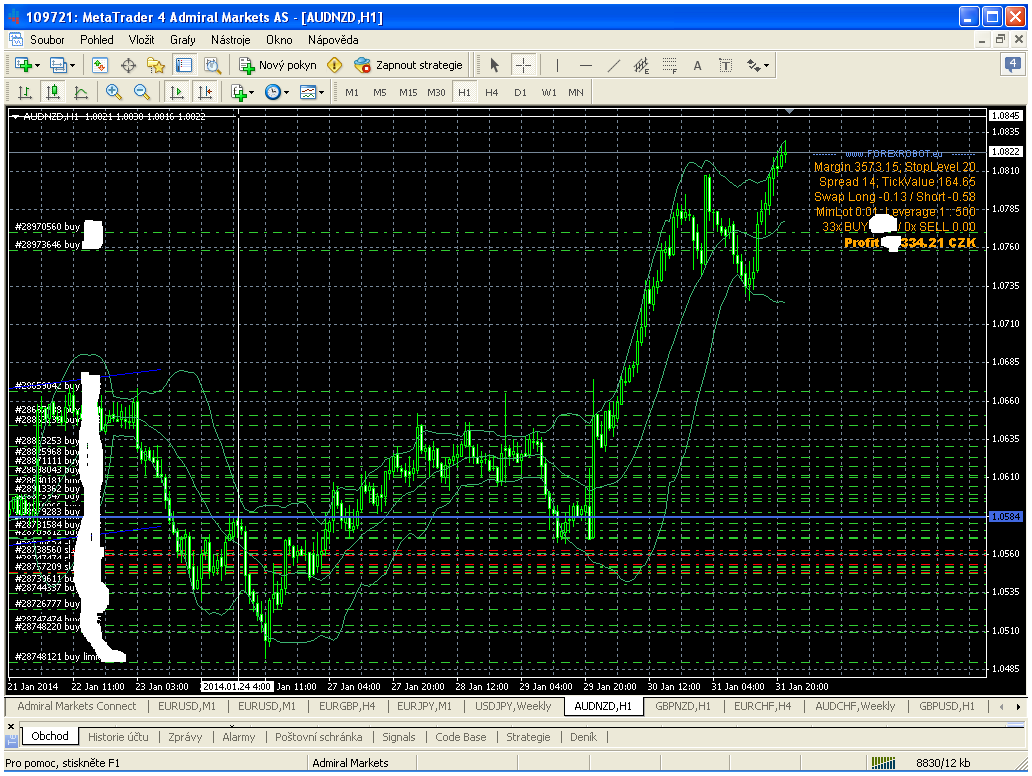1032x776 pixels.
Task: Toggle chart shift from right edge
Action: 205,92
